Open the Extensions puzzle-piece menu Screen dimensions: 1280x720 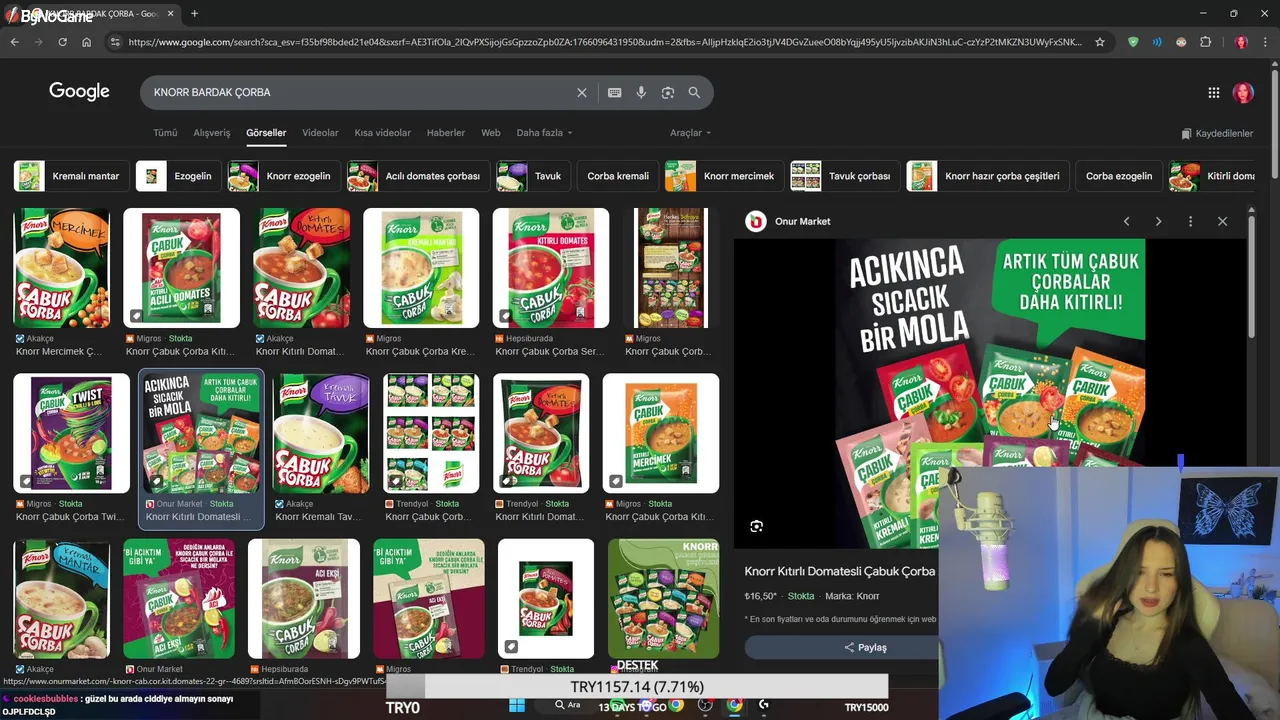[x=1205, y=42]
